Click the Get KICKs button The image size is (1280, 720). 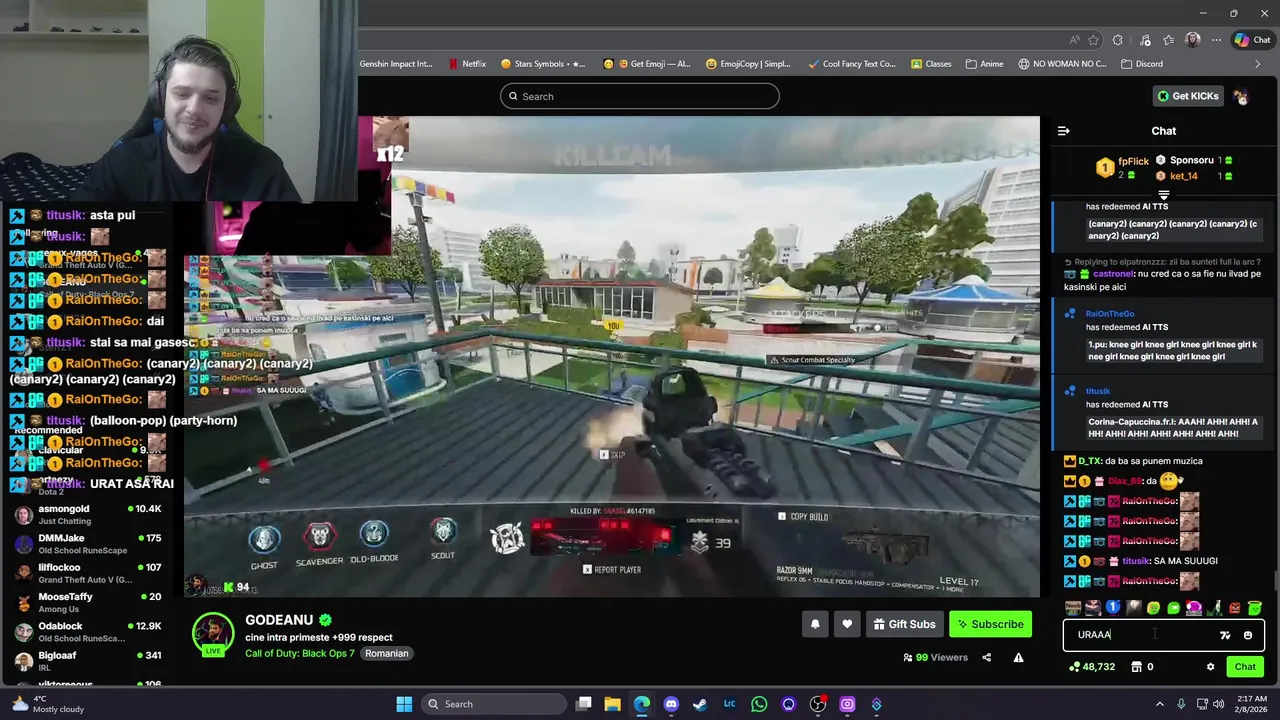point(1188,96)
